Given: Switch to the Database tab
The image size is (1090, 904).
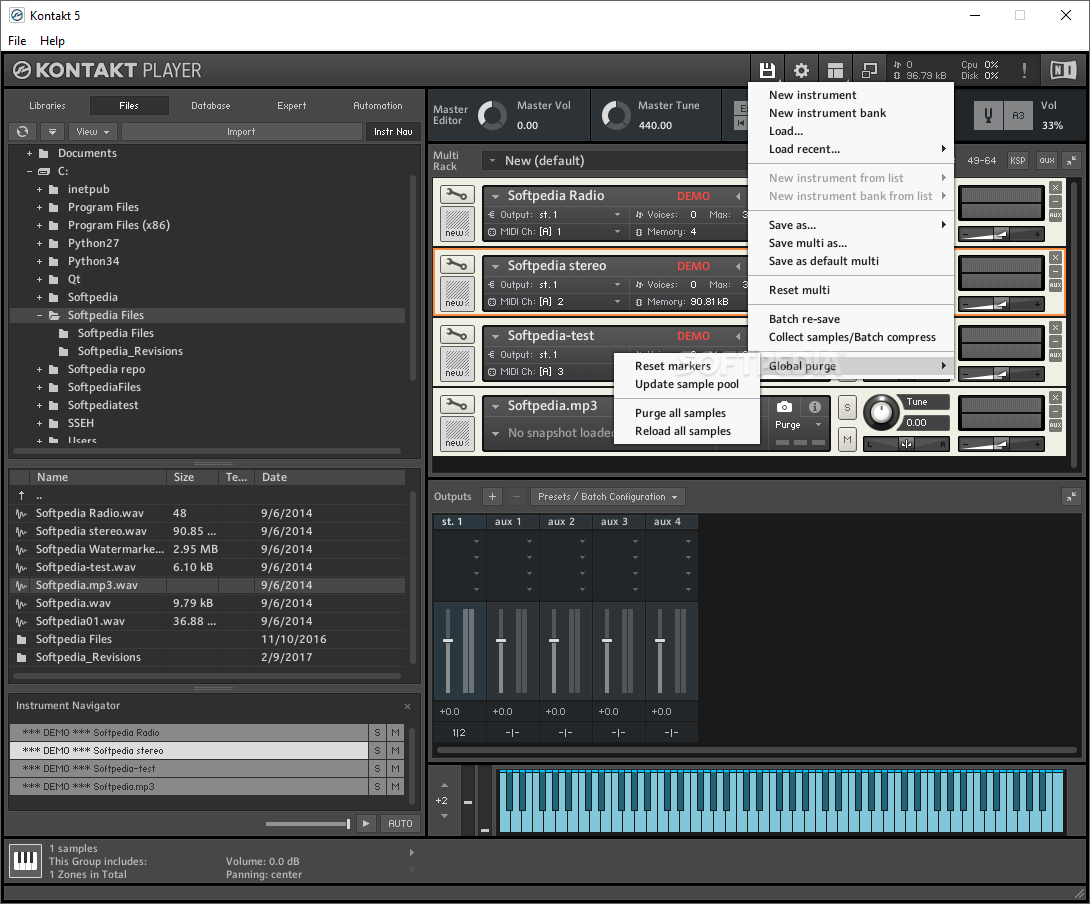Looking at the screenshot, I should point(211,106).
